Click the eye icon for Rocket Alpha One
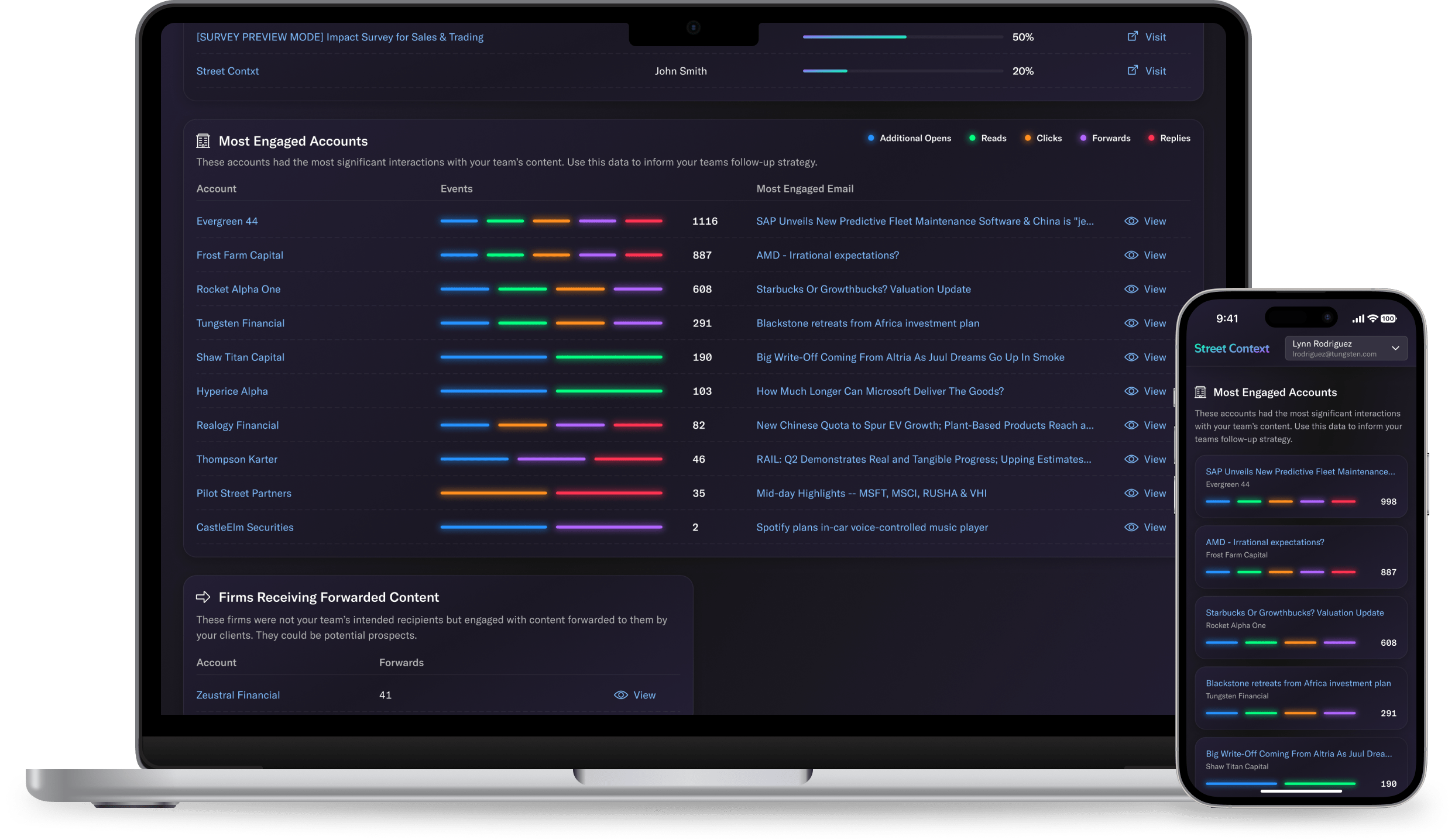1455x840 pixels. click(x=1131, y=289)
